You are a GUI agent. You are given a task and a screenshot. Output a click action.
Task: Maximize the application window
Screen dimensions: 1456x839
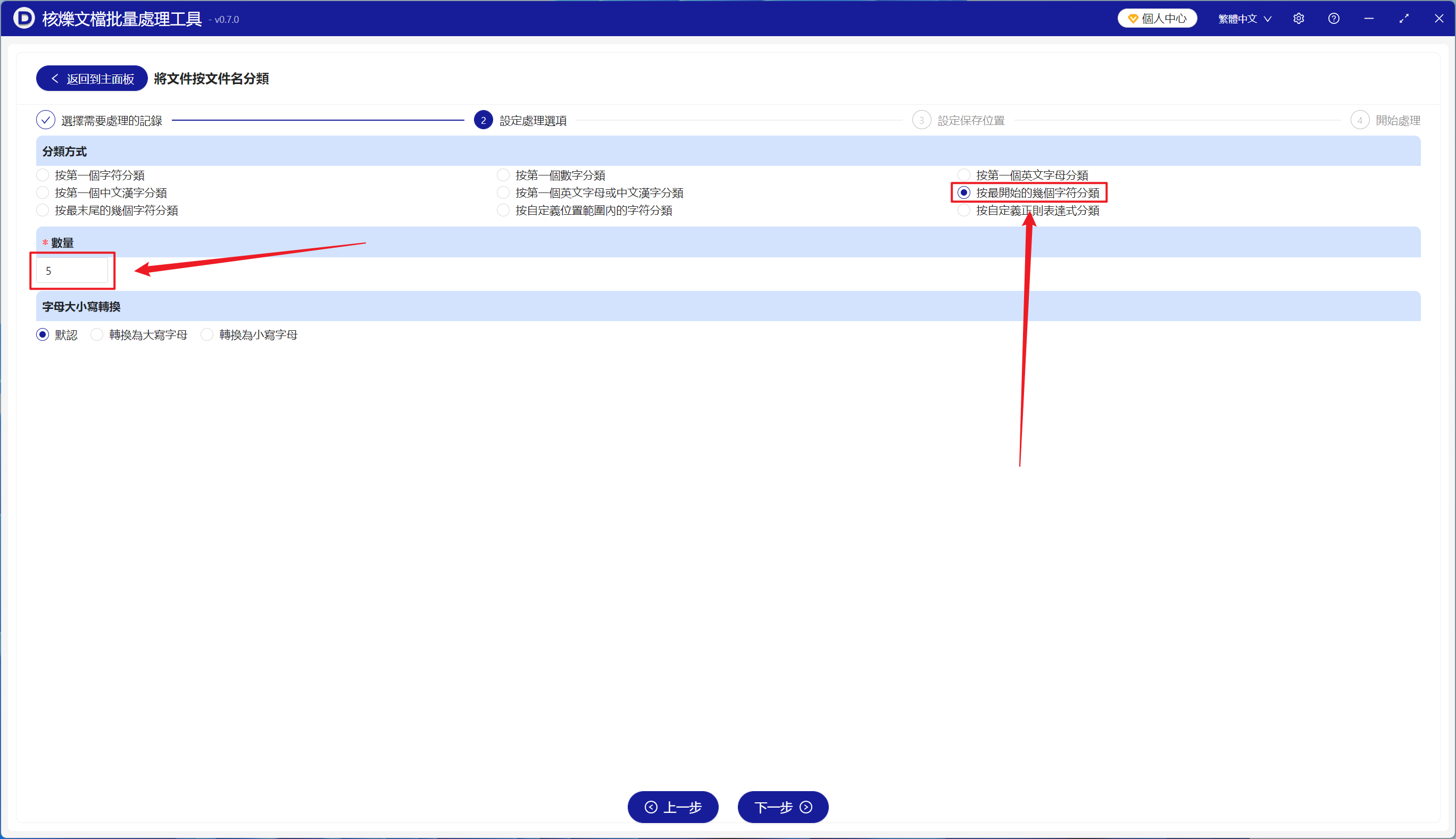coord(1404,19)
